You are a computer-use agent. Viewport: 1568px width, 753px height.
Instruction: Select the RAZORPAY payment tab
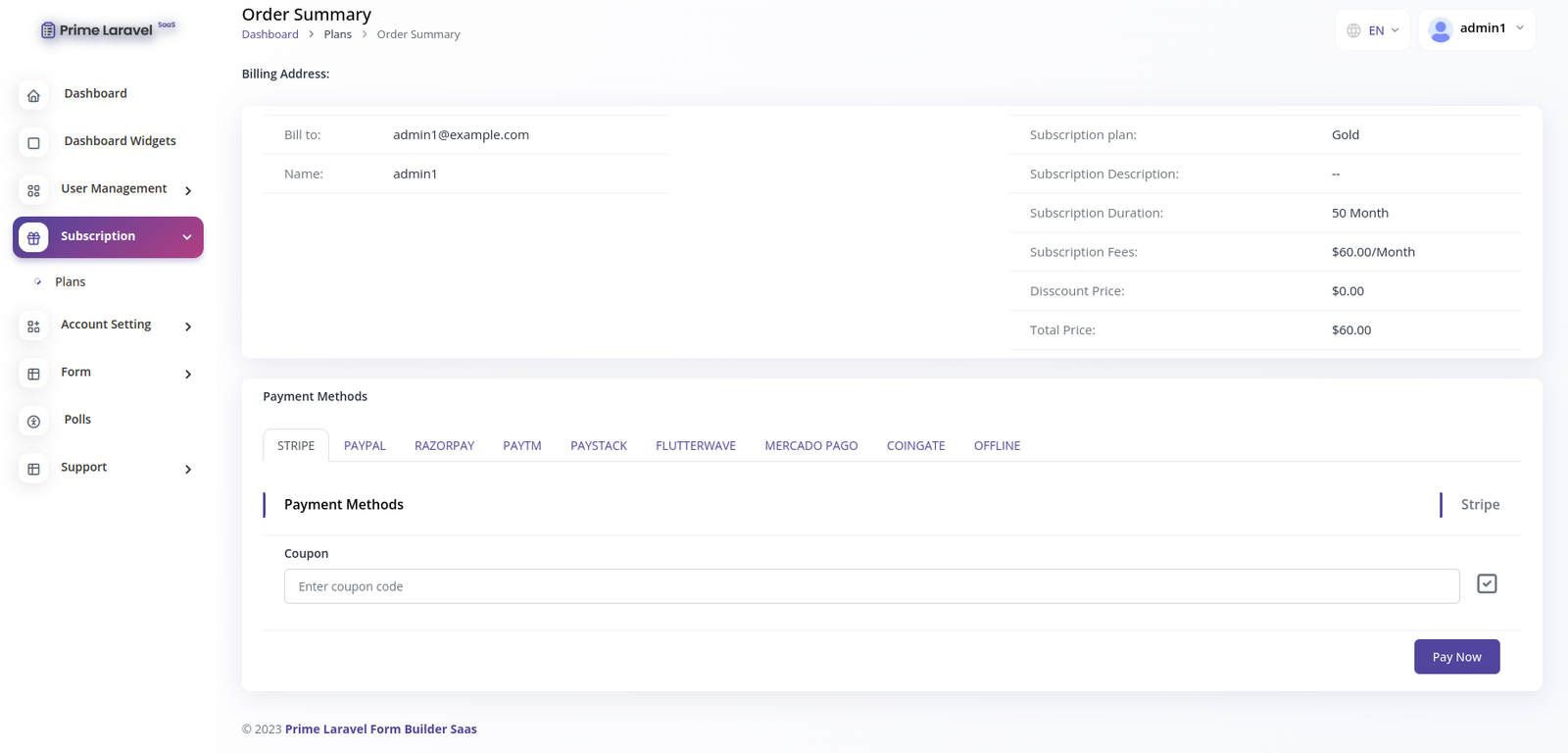coord(444,446)
